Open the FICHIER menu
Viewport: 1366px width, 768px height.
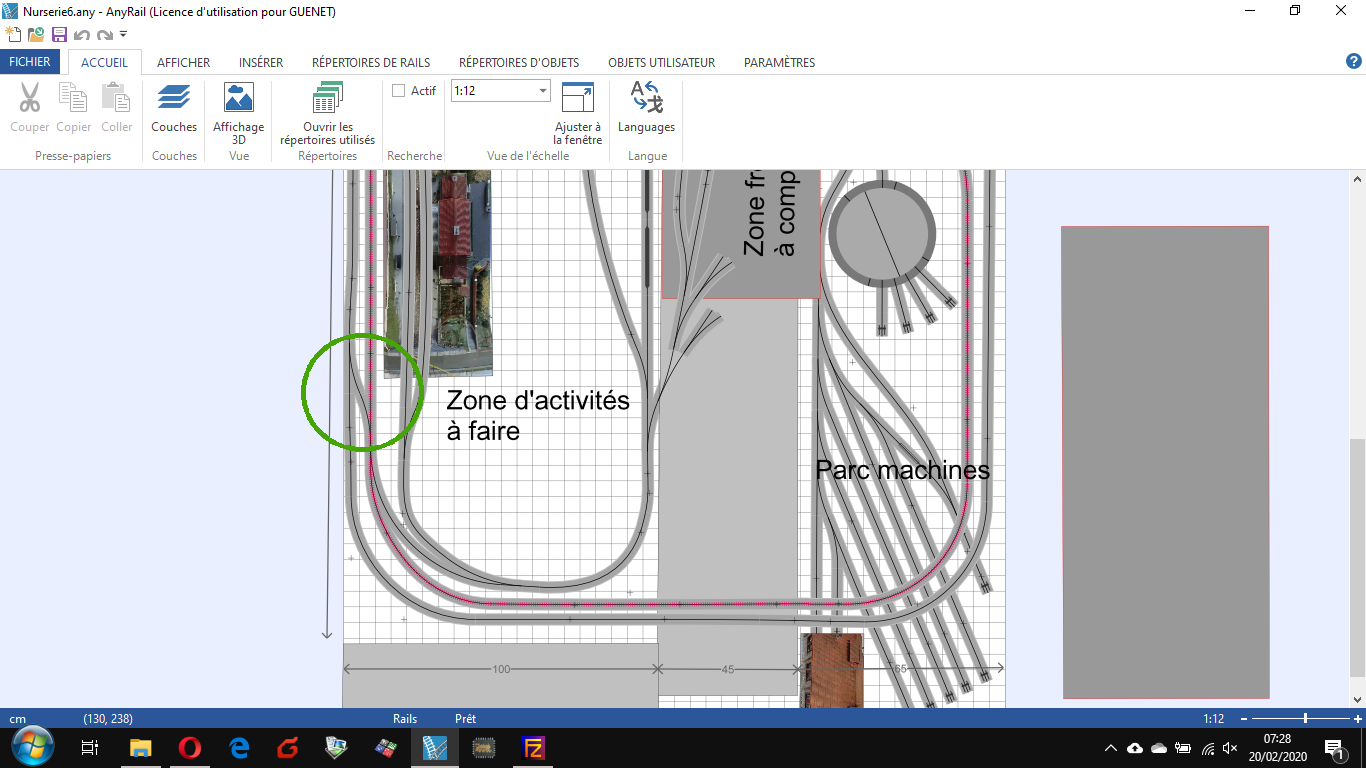[30, 62]
